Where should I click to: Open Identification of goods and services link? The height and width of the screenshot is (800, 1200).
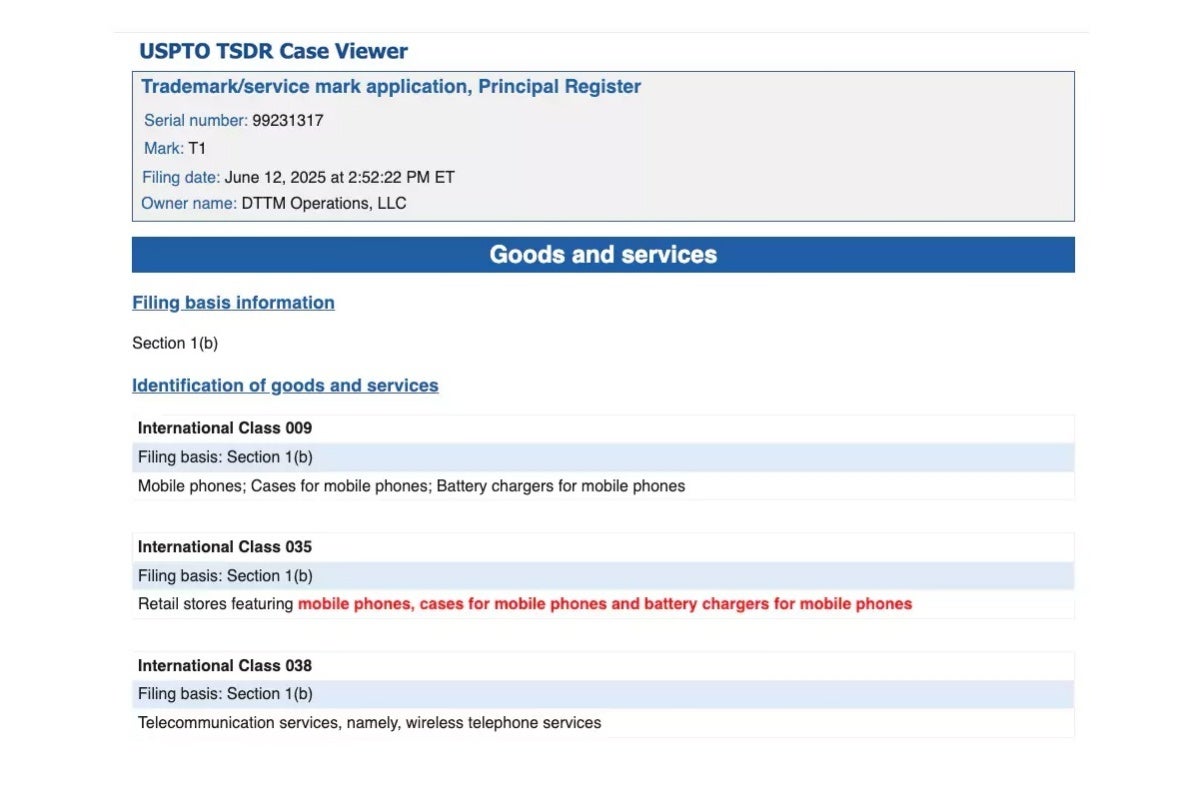pos(285,386)
